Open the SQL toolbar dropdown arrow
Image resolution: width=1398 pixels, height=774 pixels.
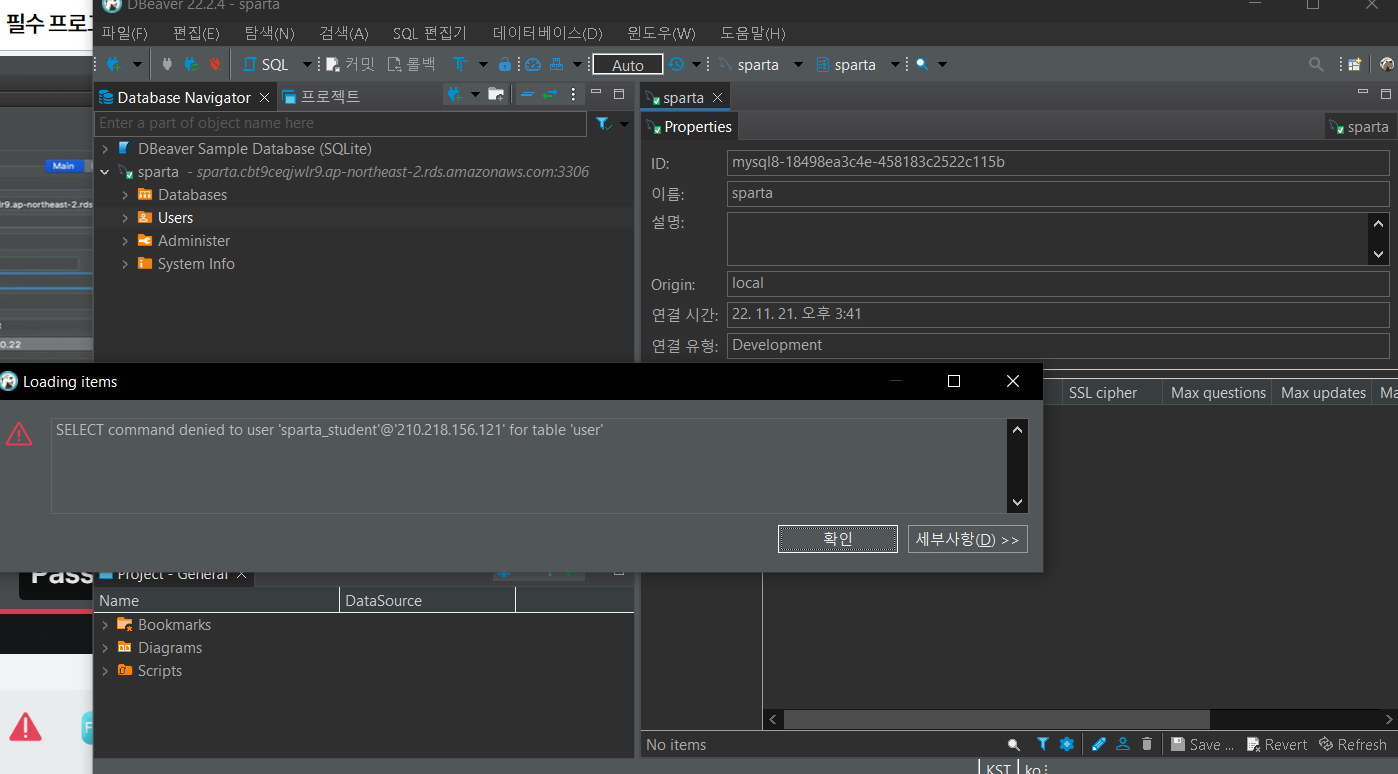pos(307,65)
